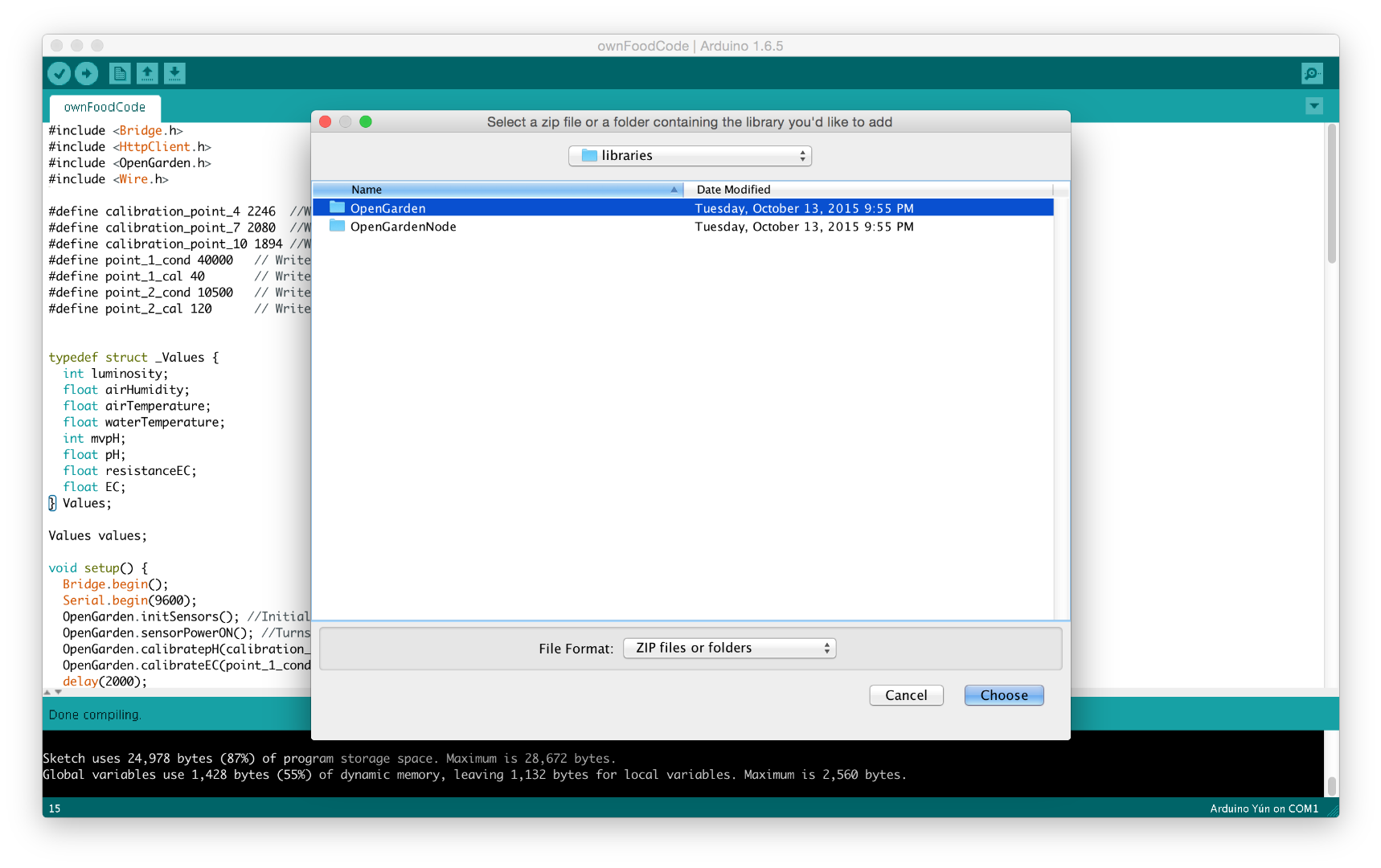Open the File Format dropdown
This screenshot has height=868, width=1381.
(729, 649)
